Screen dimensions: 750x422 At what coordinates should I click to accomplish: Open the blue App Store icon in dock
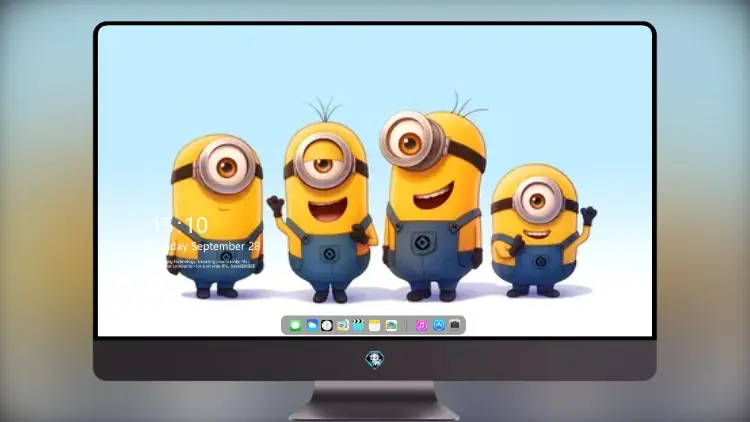tap(439, 325)
